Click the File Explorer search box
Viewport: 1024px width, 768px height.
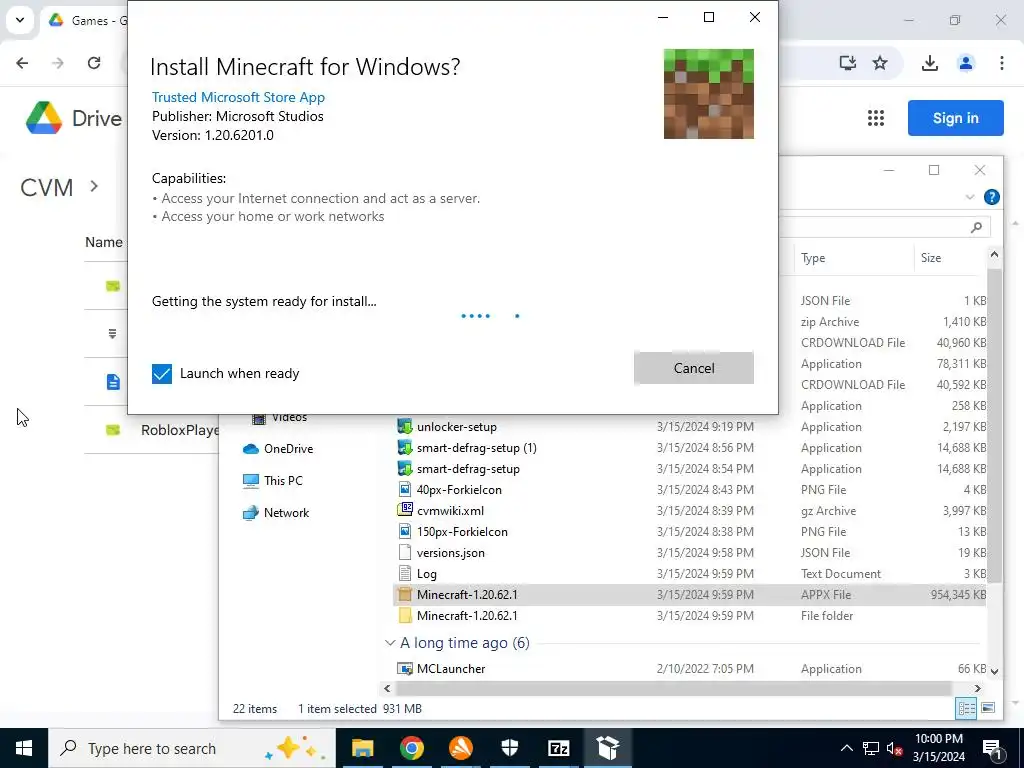coord(885,227)
